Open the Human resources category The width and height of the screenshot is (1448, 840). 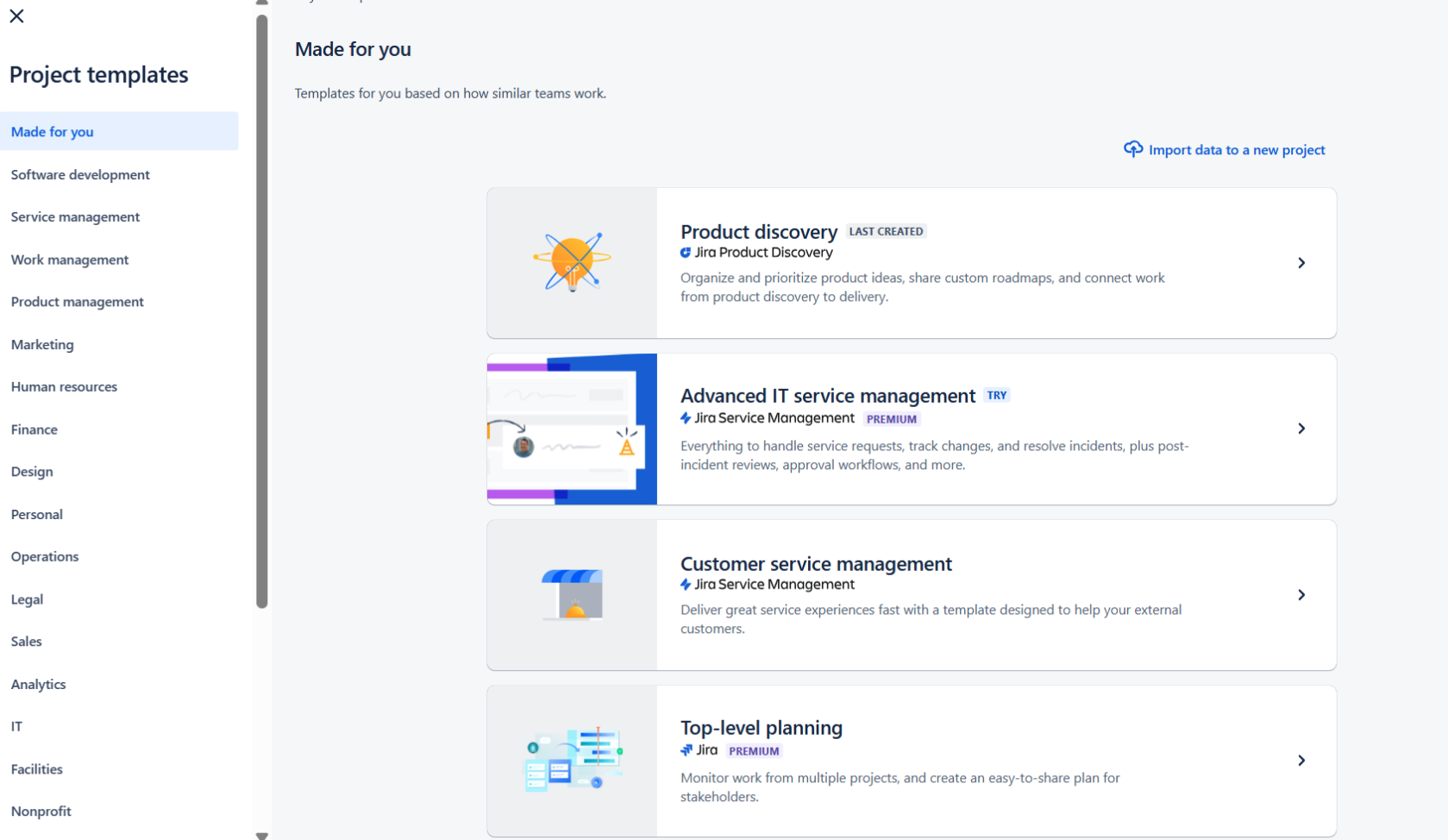[x=119, y=386]
